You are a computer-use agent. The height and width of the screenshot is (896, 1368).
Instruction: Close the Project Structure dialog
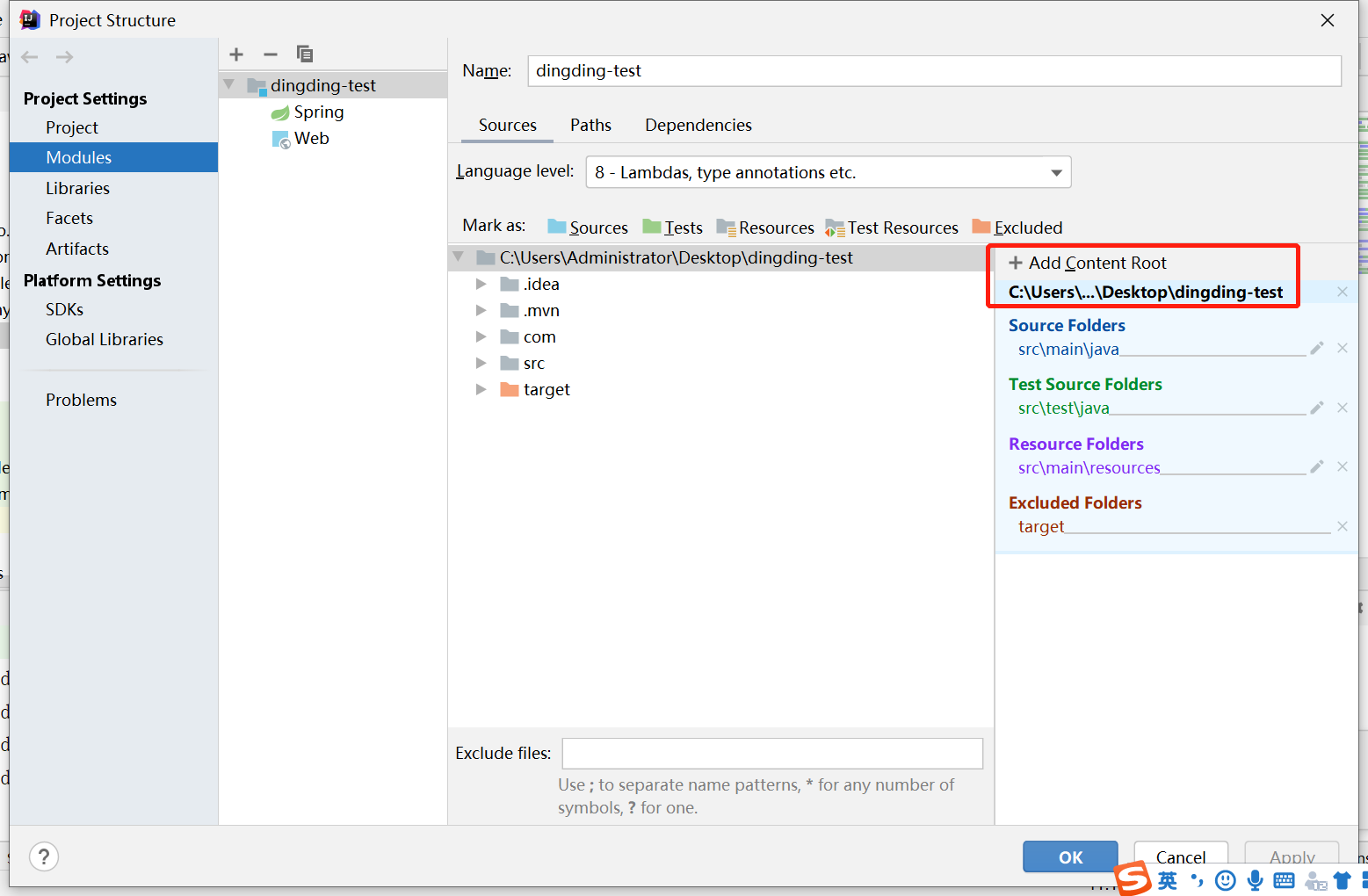(1328, 20)
